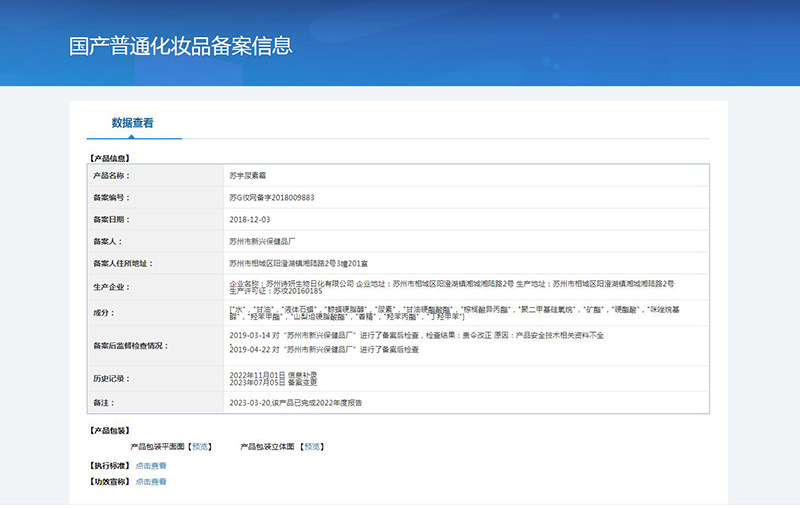Click the 生产企业 row label

(111, 287)
